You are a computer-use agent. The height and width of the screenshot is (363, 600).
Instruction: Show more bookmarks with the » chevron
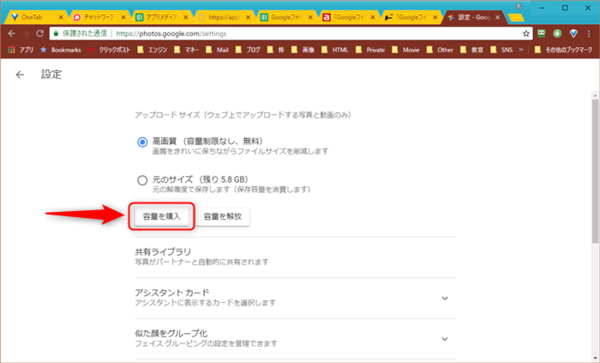pyautogui.click(x=521, y=50)
